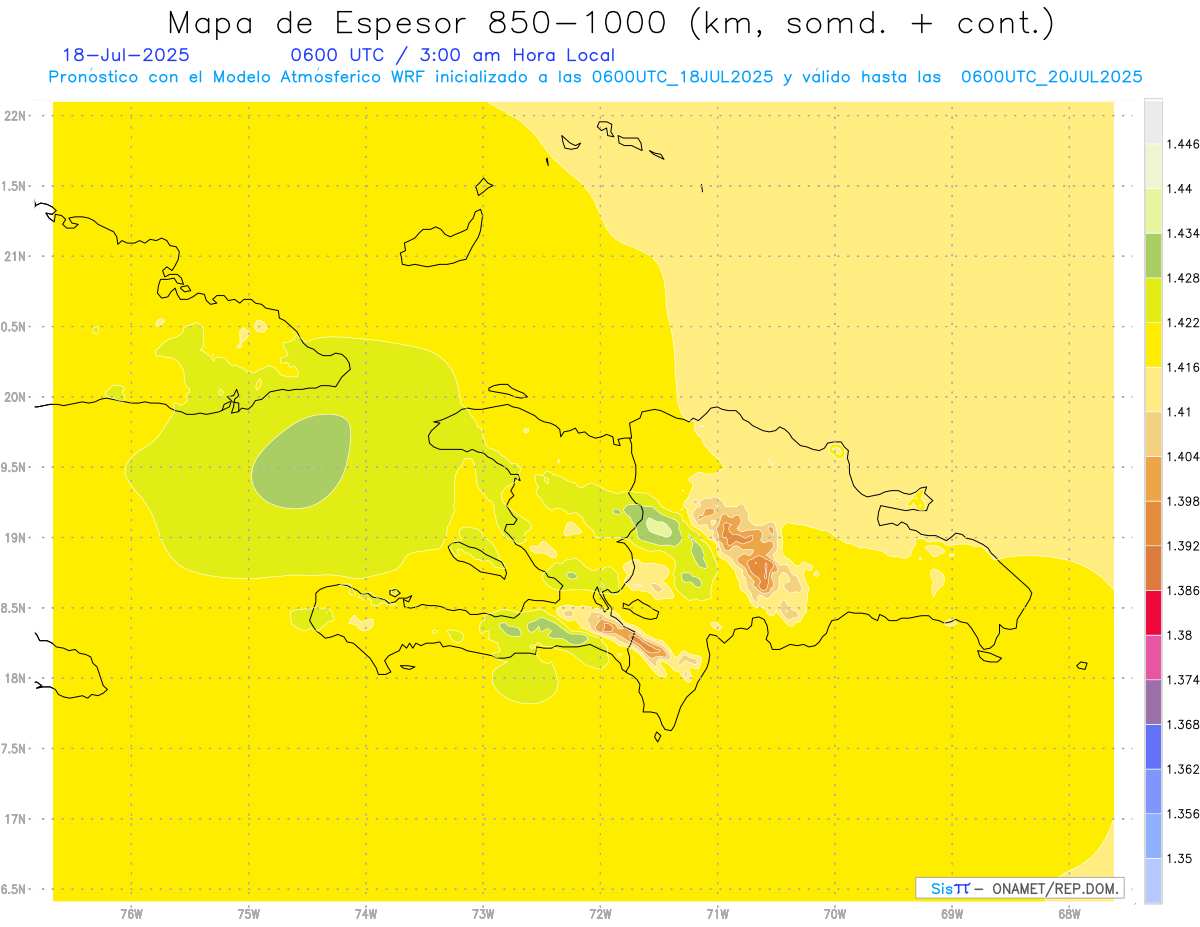Screen dimensions: 1200x927
Task: Select the orange 1.398–1.404 legend swatch
Action: (x=1154, y=479)
